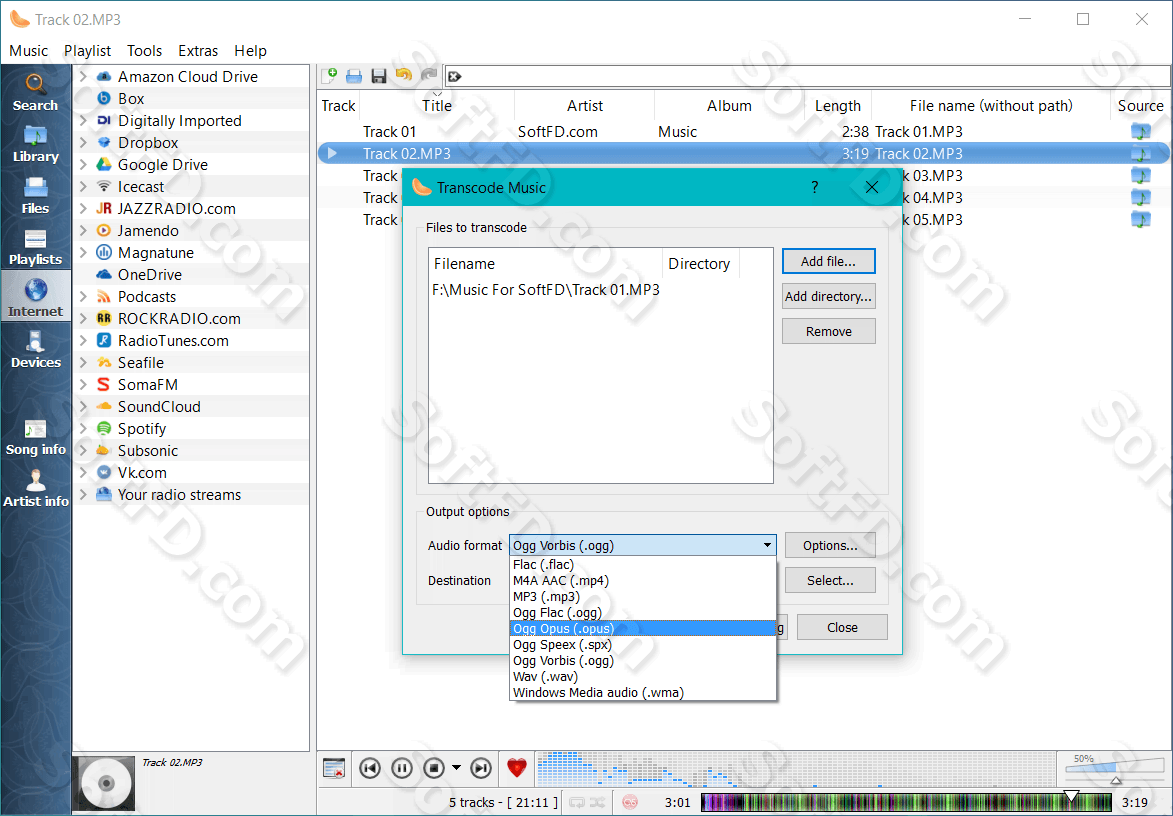Open the Music menu
This screenshot has width=1173, height=816.
28,51
